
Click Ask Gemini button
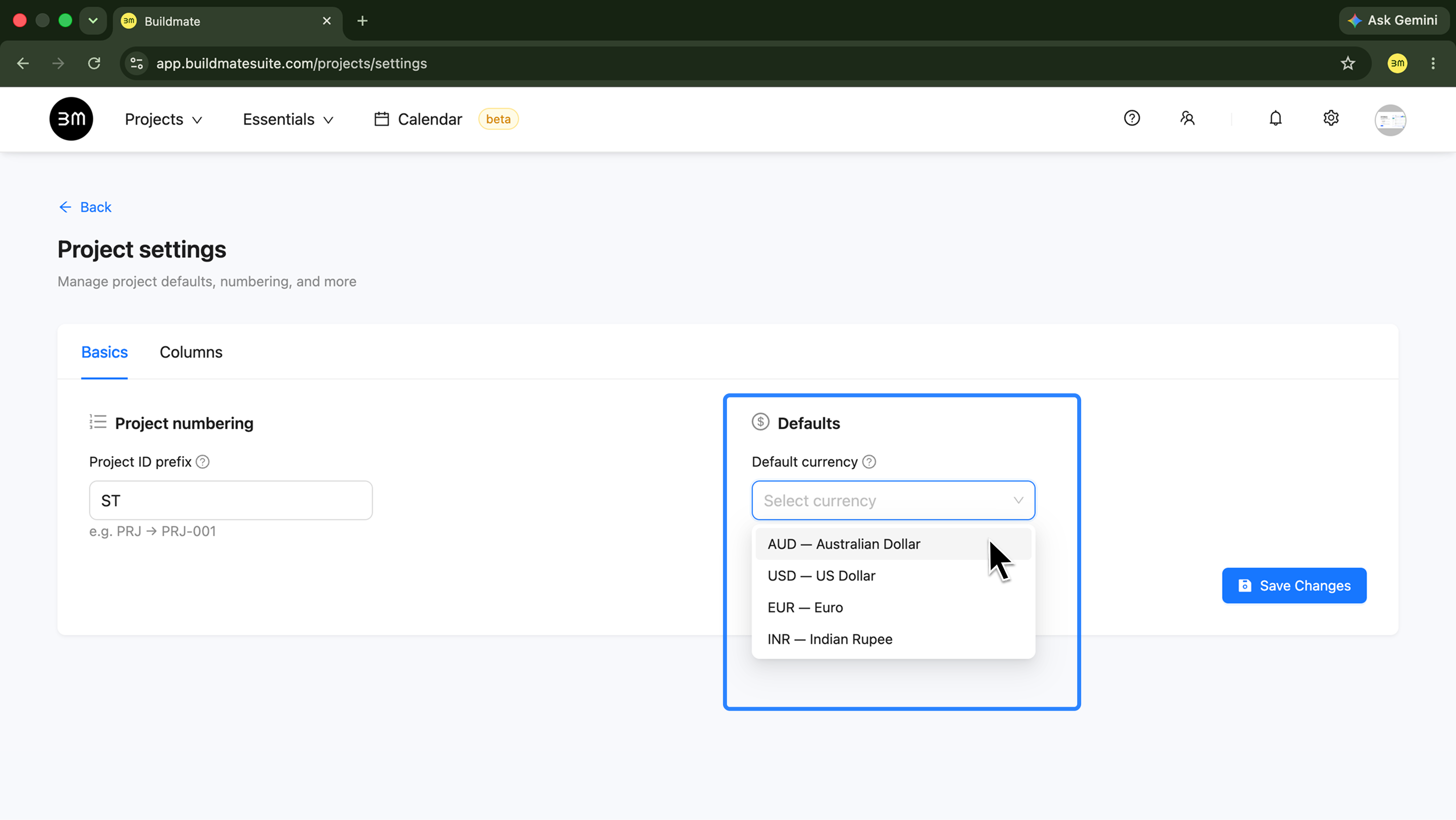point(1393,20)
